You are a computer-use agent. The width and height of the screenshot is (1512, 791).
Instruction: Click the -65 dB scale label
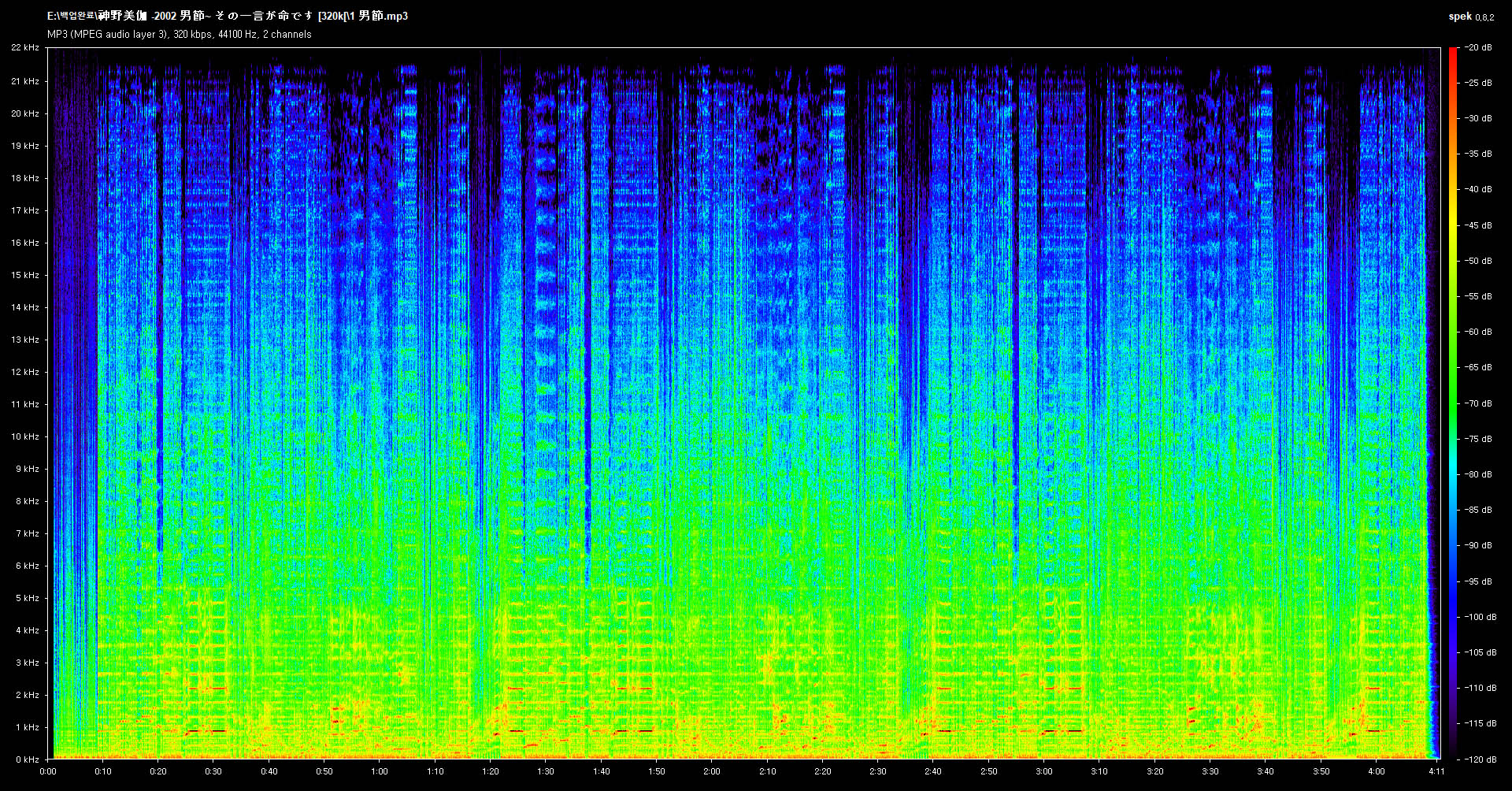coord(1478,367)
